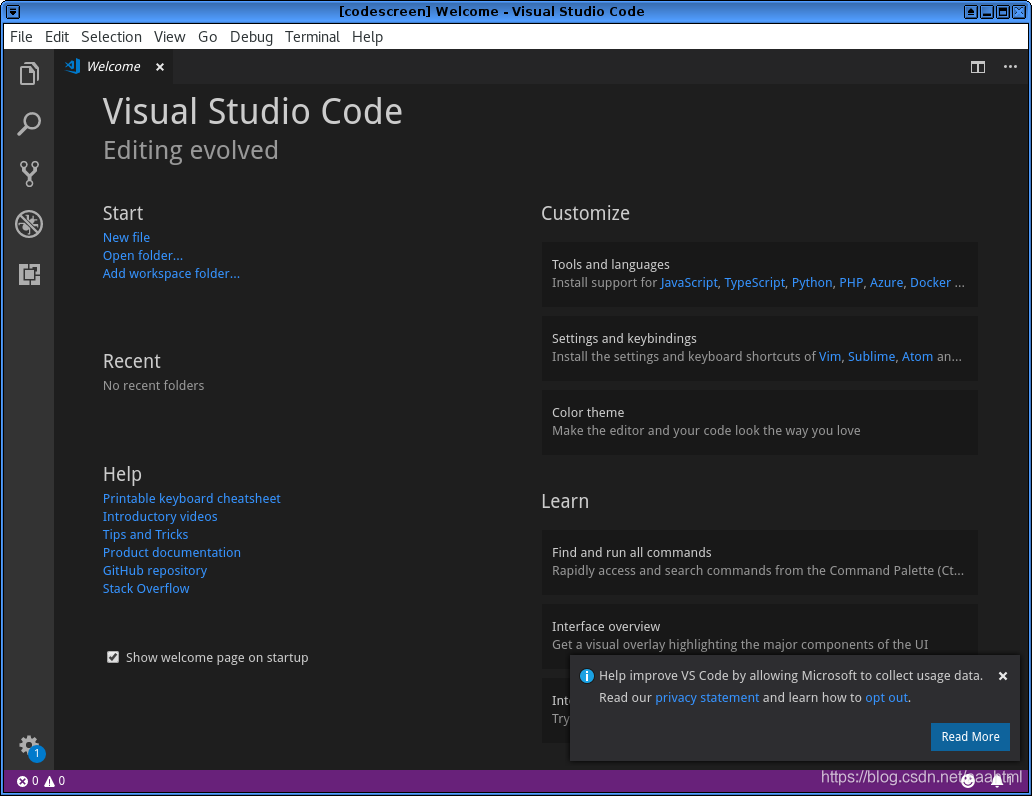The image size is (1032, 796).
Task: Open Product documentation link
Action: (x=172, y=552)
